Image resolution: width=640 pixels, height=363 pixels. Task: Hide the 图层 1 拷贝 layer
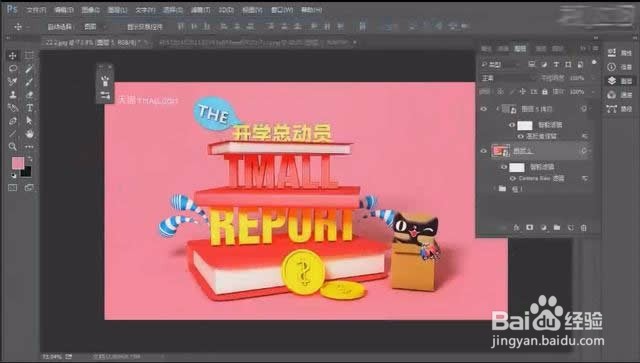(x=484, y=109)
